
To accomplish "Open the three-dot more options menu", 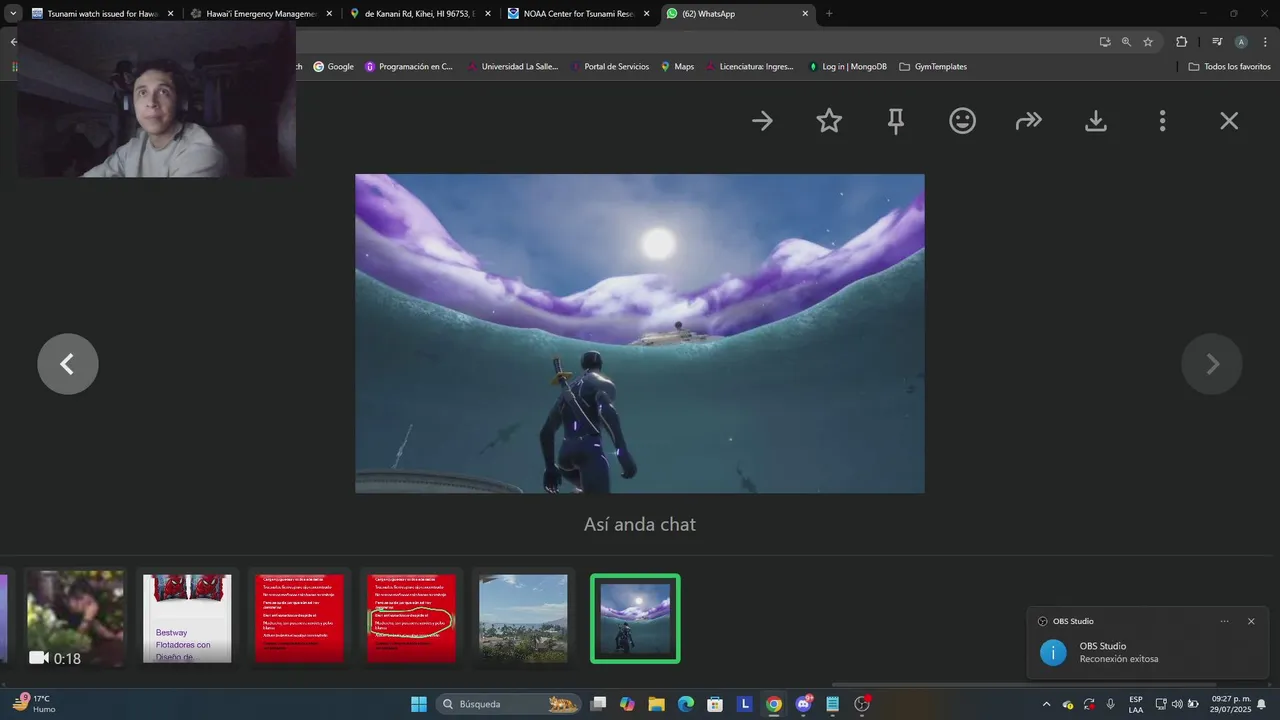I will point(1162,121).
